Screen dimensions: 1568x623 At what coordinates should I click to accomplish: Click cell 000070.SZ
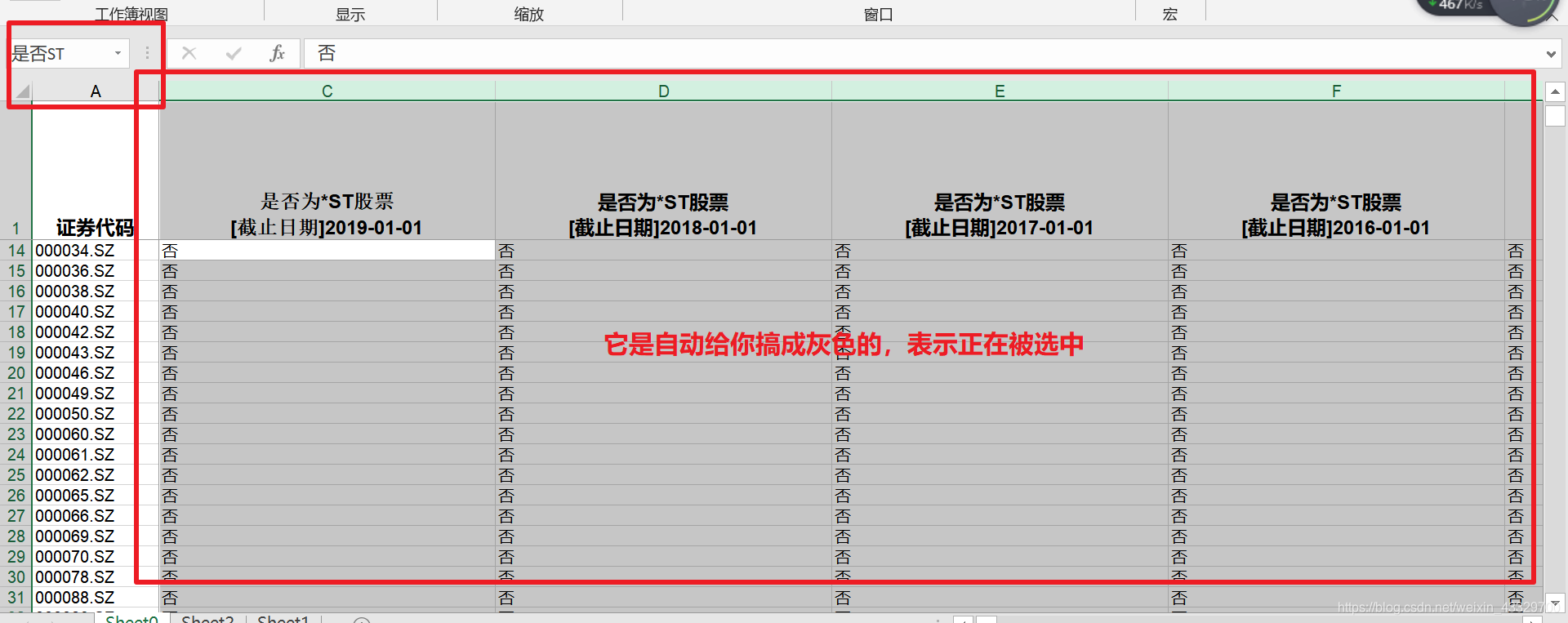coord(96,556)
